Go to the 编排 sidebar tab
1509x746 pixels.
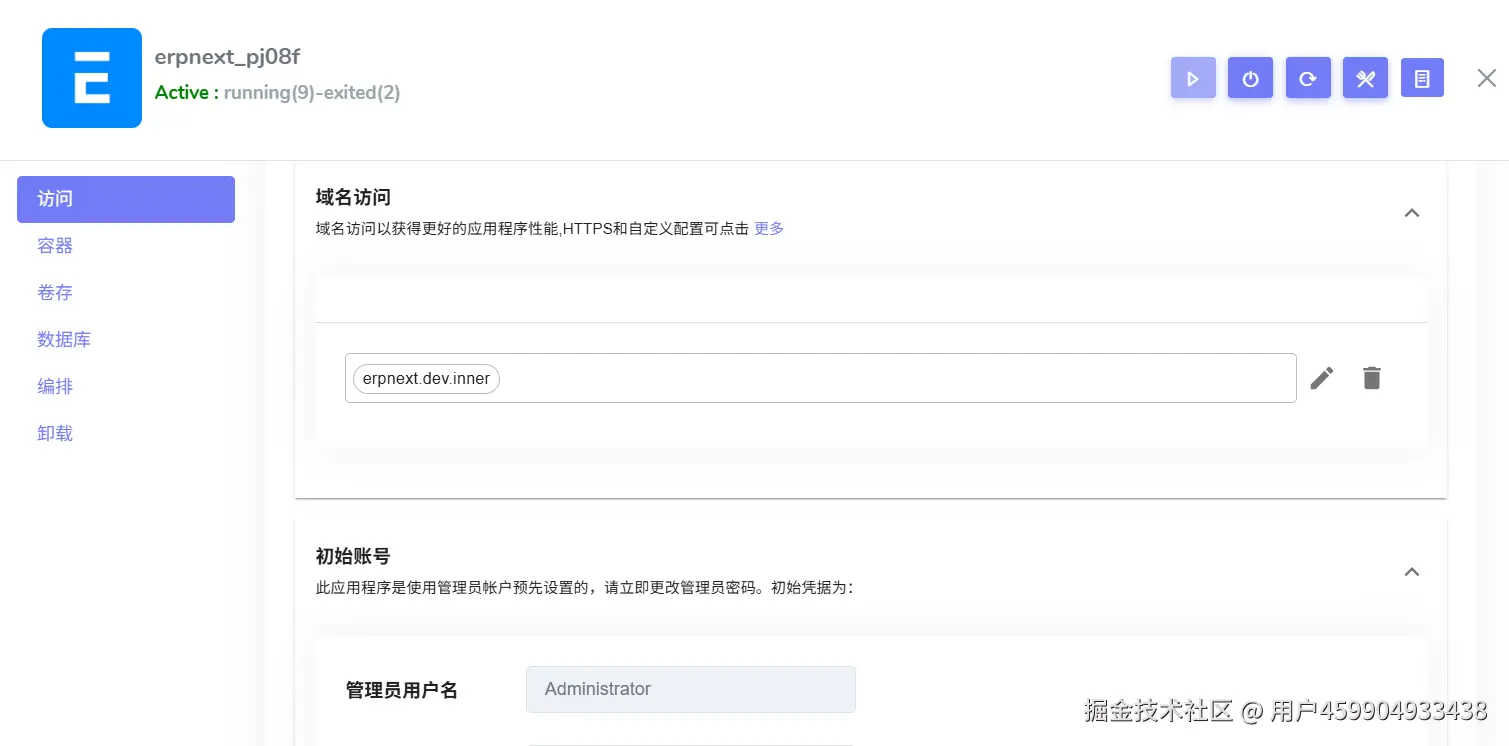tap(126, 387)
